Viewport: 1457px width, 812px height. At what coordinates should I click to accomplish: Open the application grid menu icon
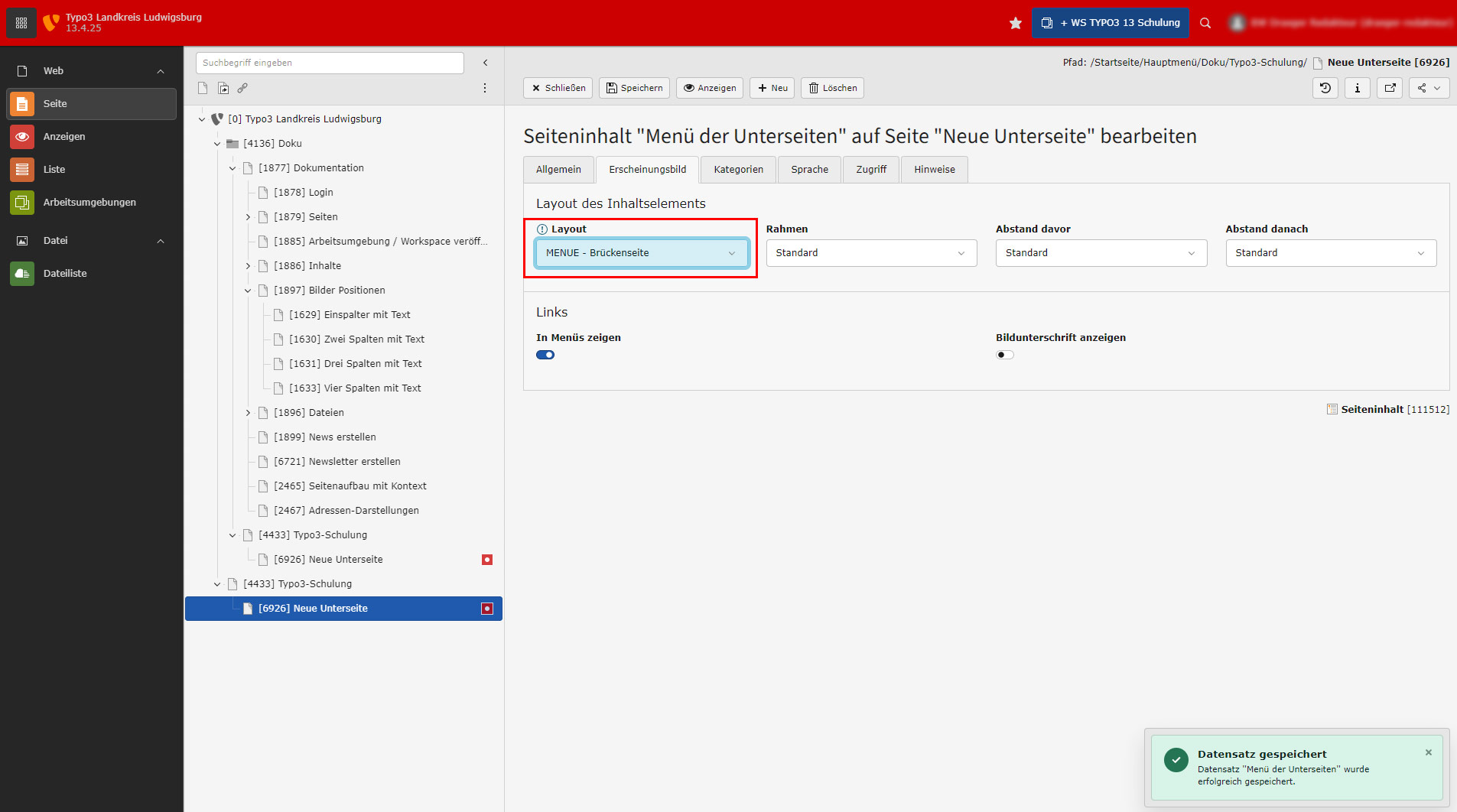point(21,23)
